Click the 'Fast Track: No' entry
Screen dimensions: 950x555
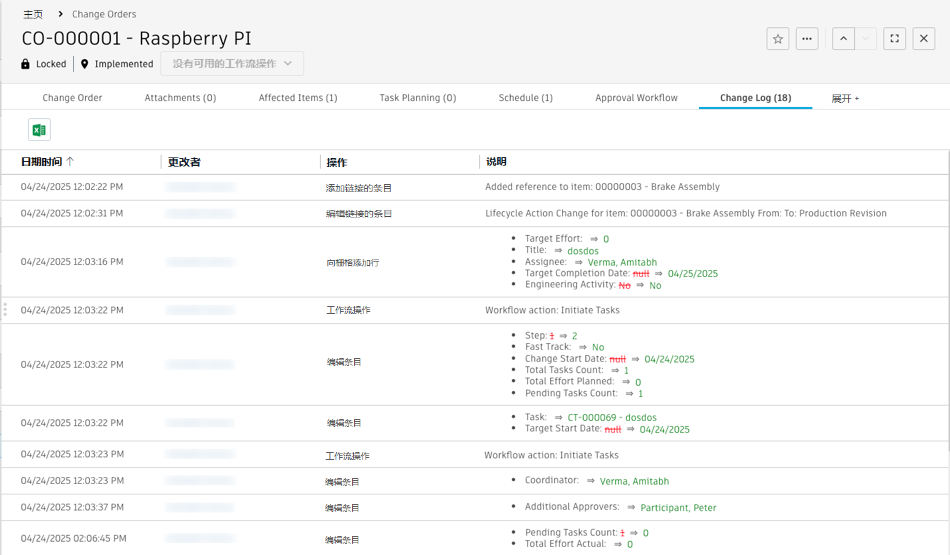pyautogui.click(x=565, y=347)
